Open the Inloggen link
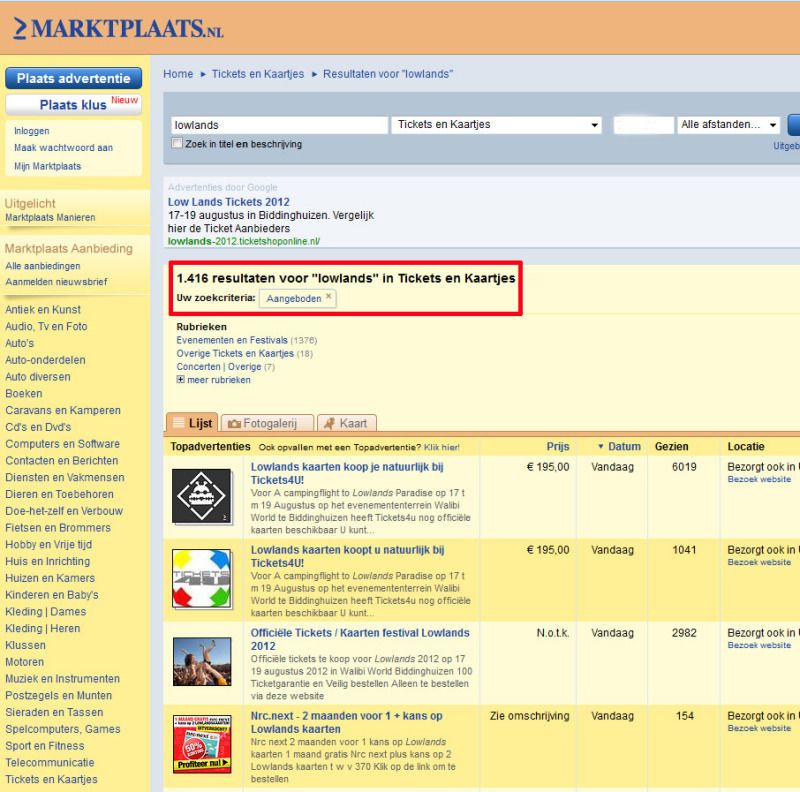Image resolution: width=800 pixels, height=792 pixels. 32,131
